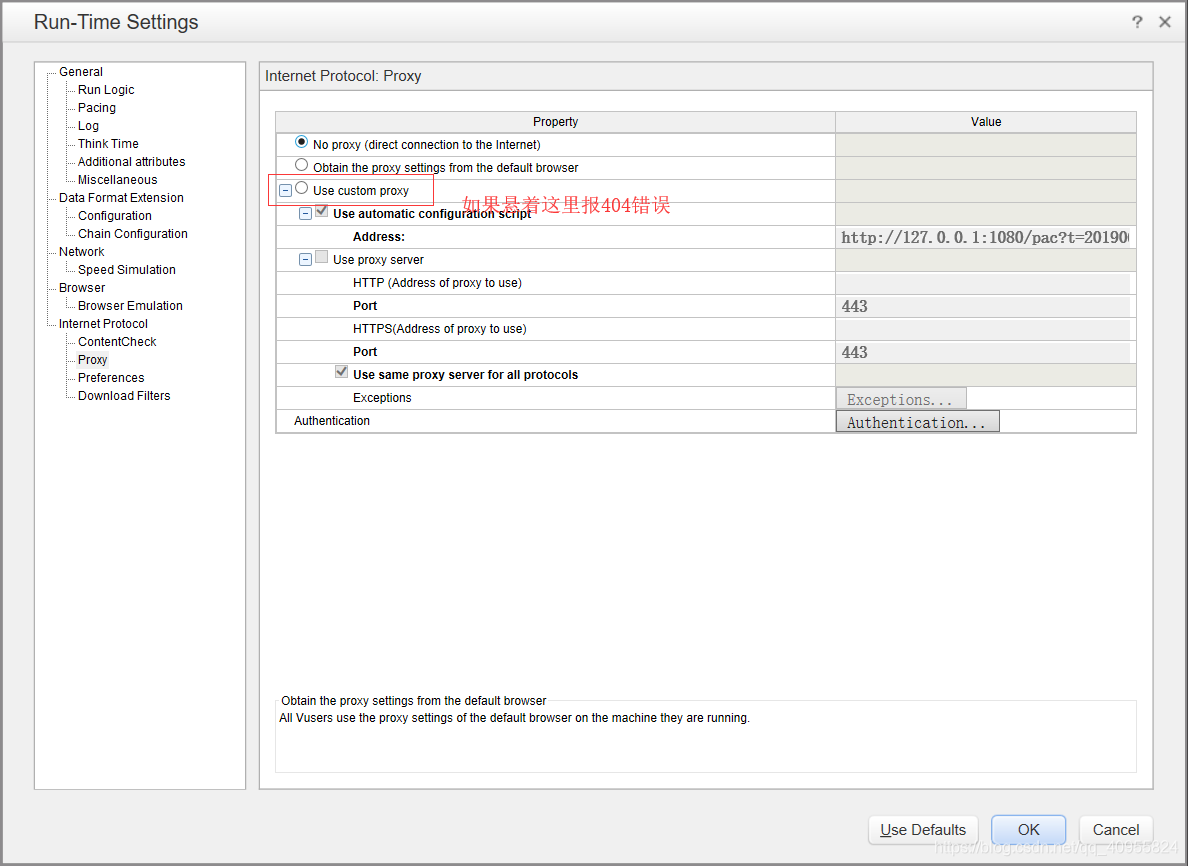Select Data Format Extension node
This screenshot has height=866, width=1188.
[x=121, y=198]
